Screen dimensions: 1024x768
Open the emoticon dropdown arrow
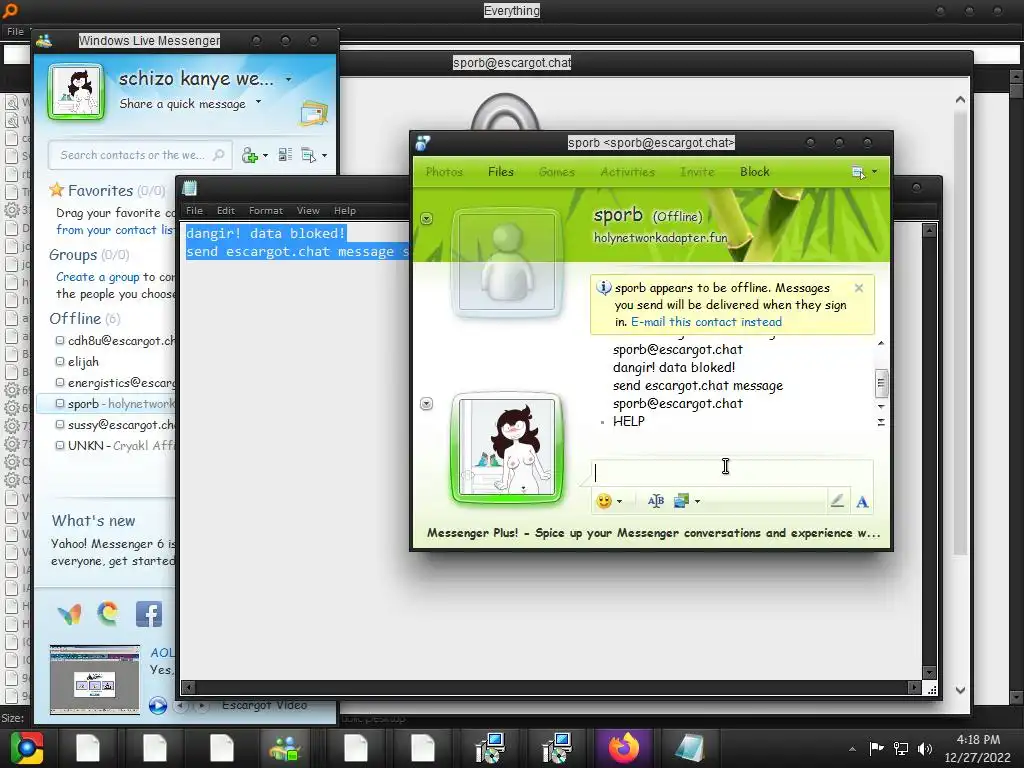click(x=619, y=502)
